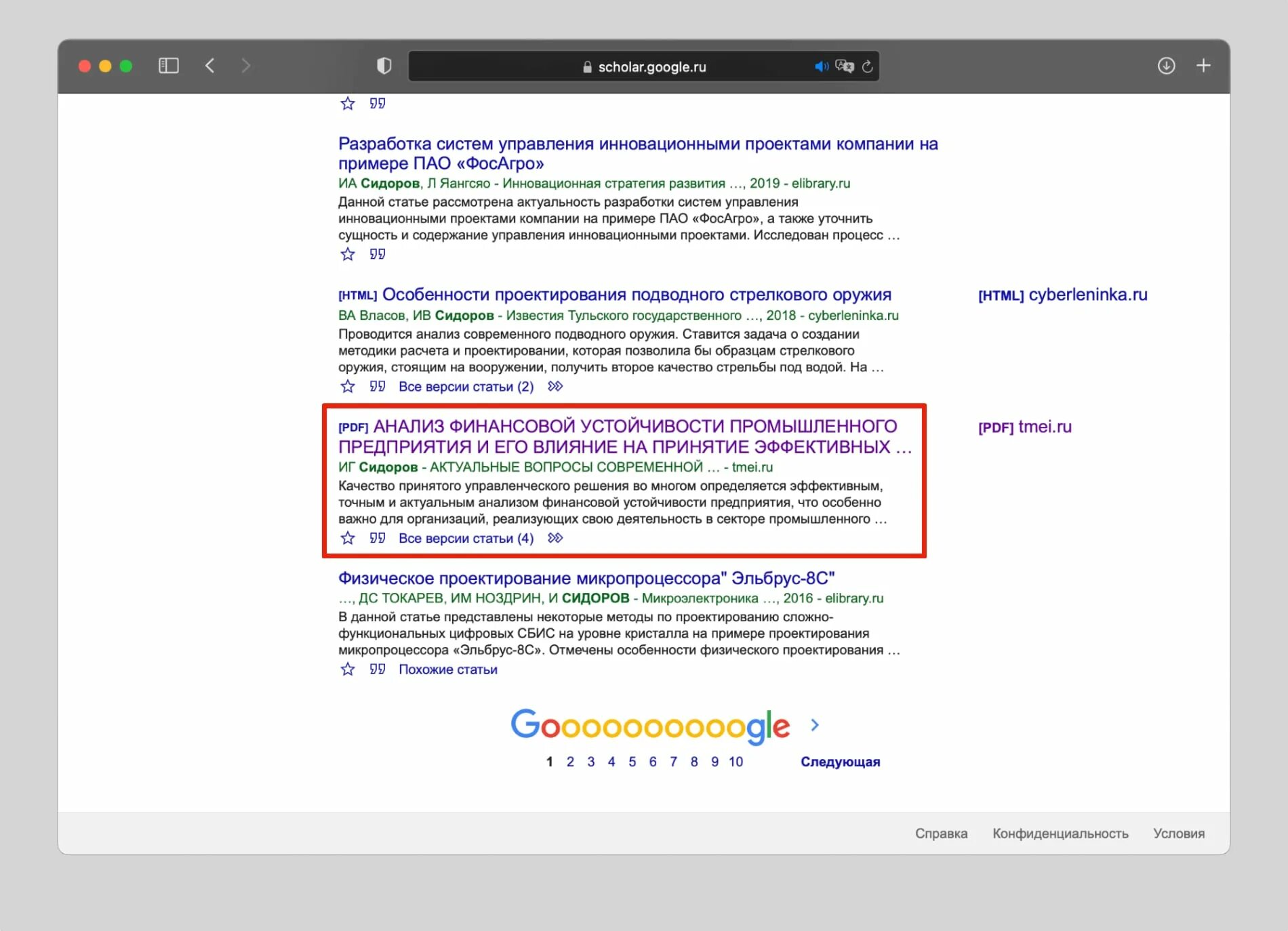Star the Эльбрус-8С microprocessor article

348,669
